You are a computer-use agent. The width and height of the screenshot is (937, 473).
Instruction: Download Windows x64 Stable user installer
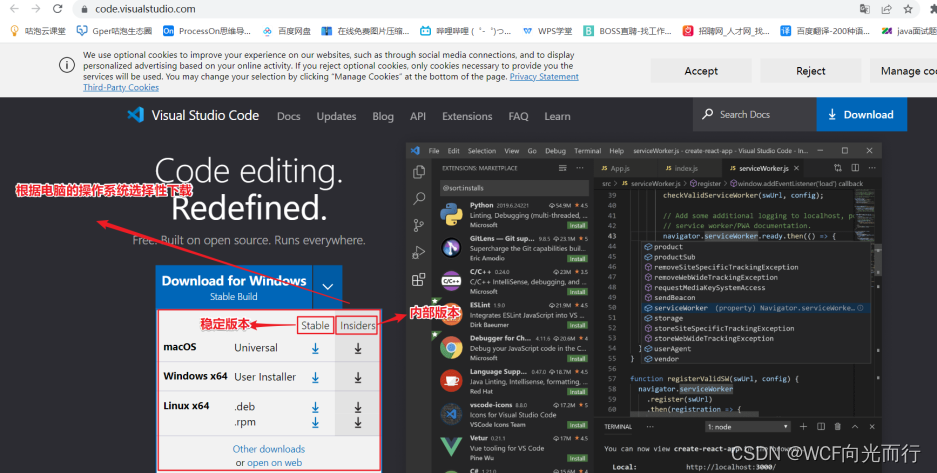pos(315,377)
